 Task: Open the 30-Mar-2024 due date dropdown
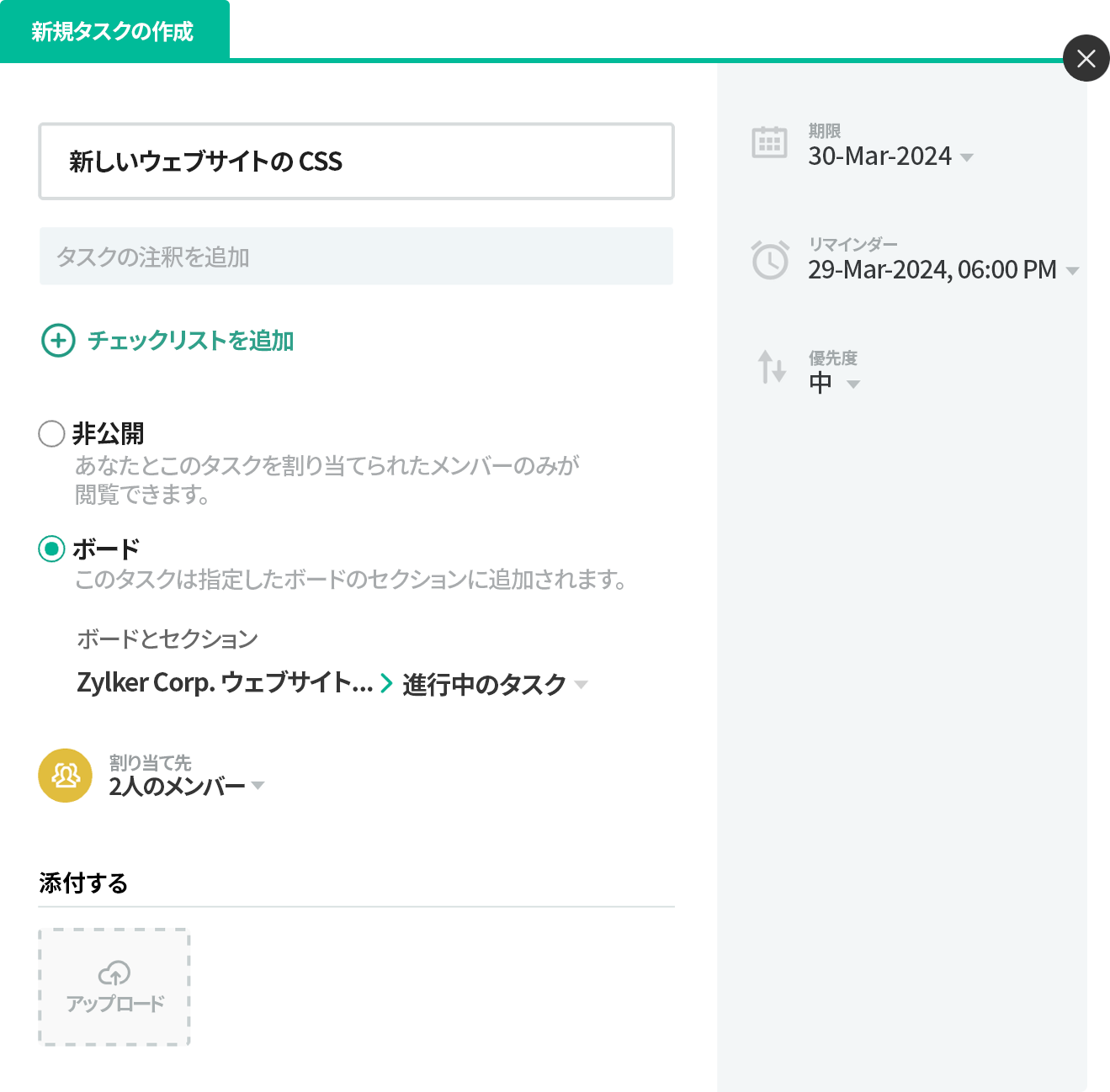point(967,157)
